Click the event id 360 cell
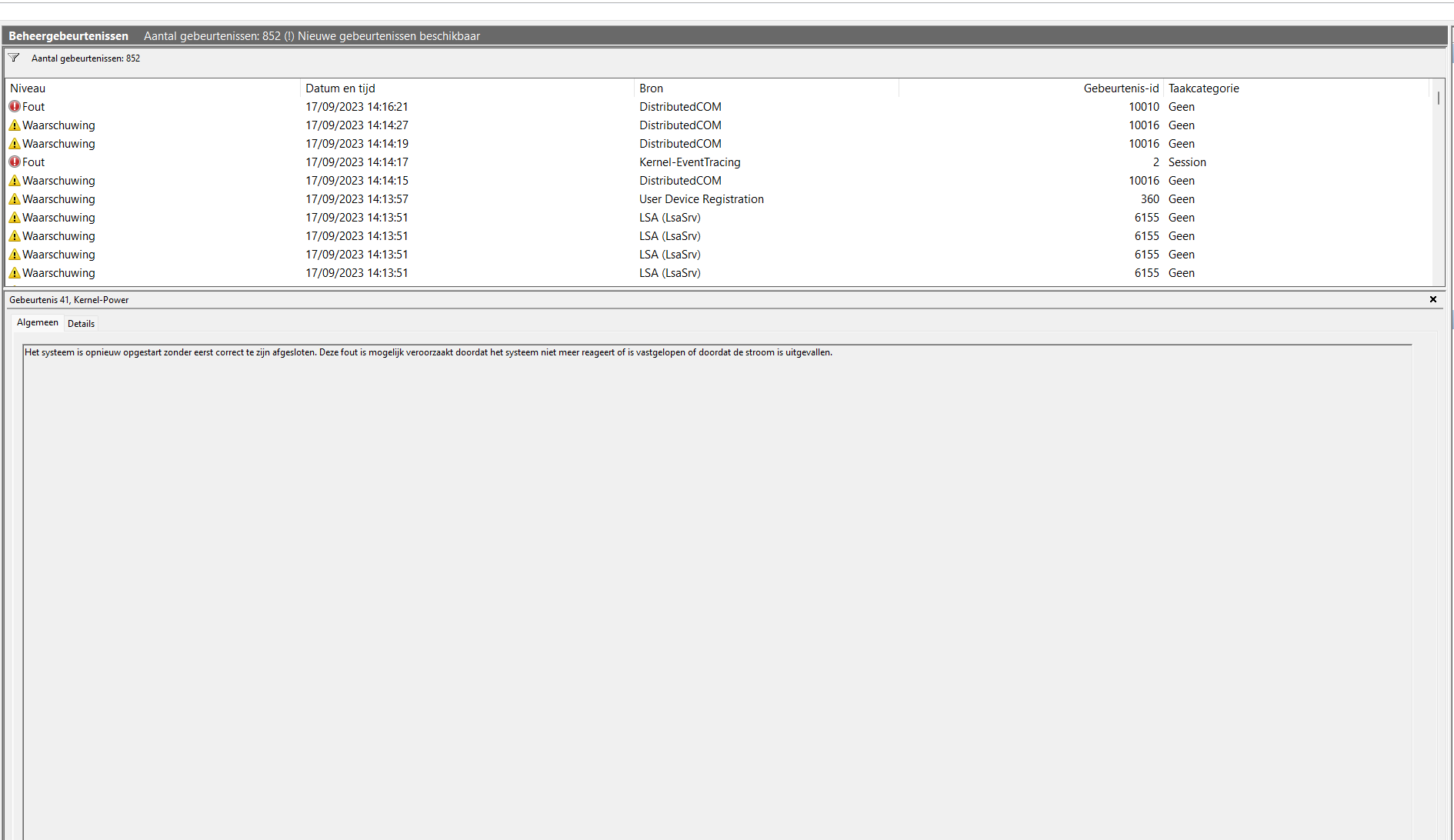The image size is (1454, 840). pos(1149,199)
